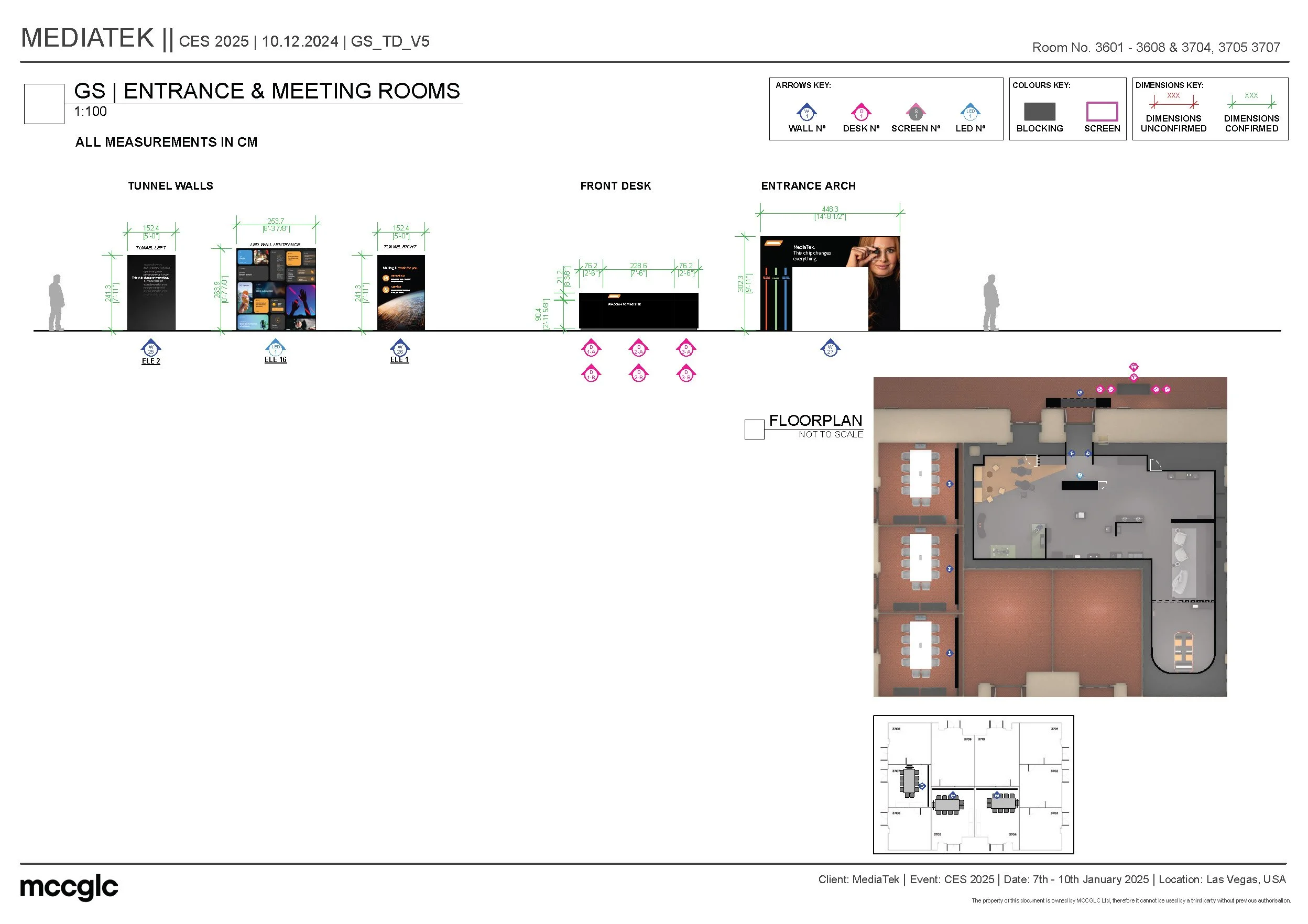Select 'ALL MEASUREMENTS IN CM' note

166,142
